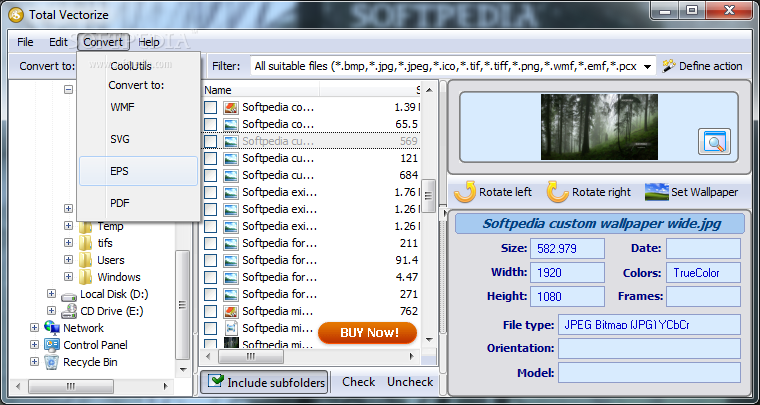Image resolution: width=760 pixels, height=405 pixels.
Task: Click the image icon of the 1.76 row
Action: point(231,192)
